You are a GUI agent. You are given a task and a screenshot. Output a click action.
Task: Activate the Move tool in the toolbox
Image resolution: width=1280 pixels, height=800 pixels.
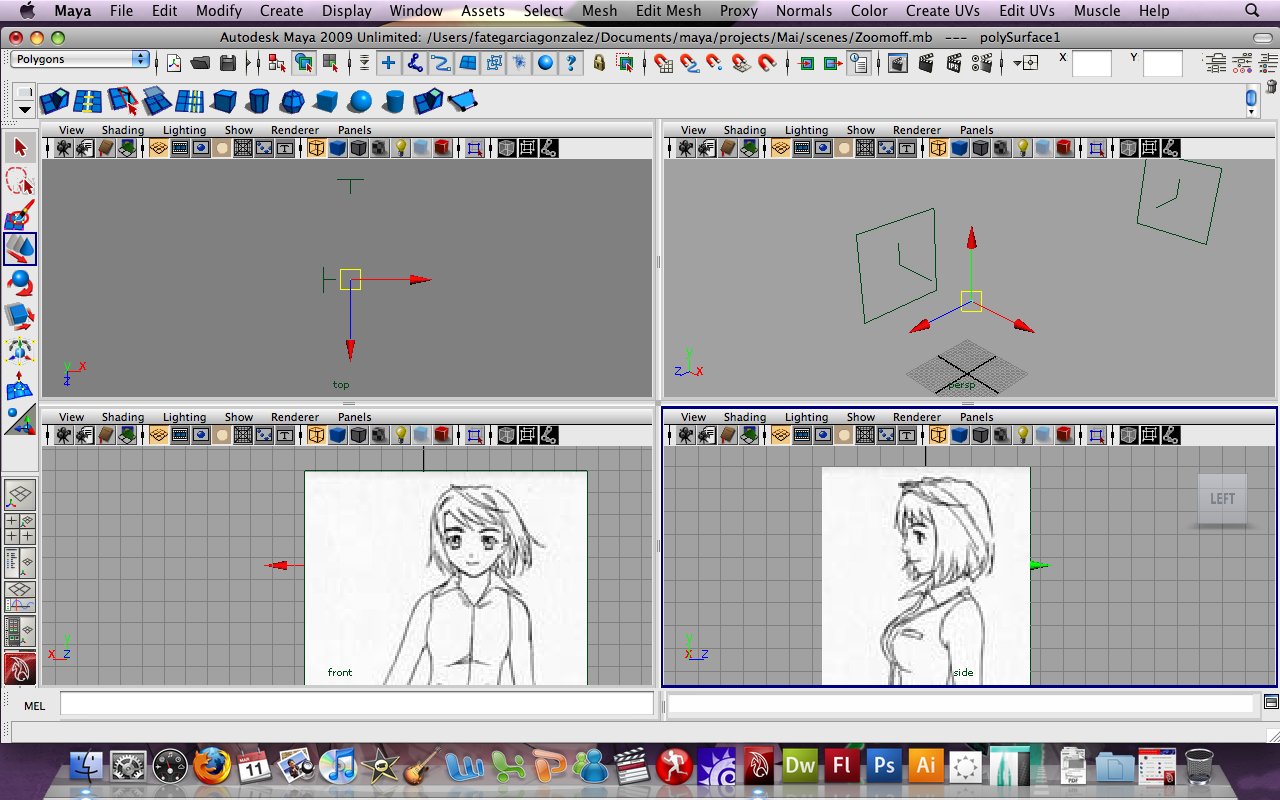pos(20,248)
